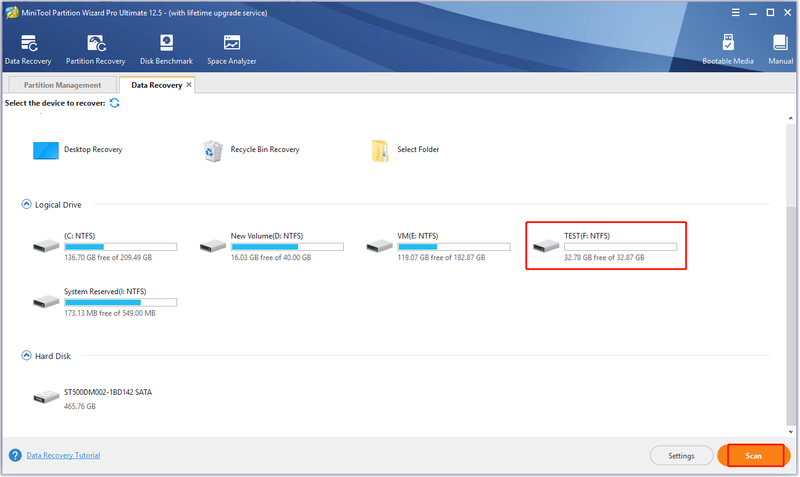Open the Settings button

(x=681, y=456)
